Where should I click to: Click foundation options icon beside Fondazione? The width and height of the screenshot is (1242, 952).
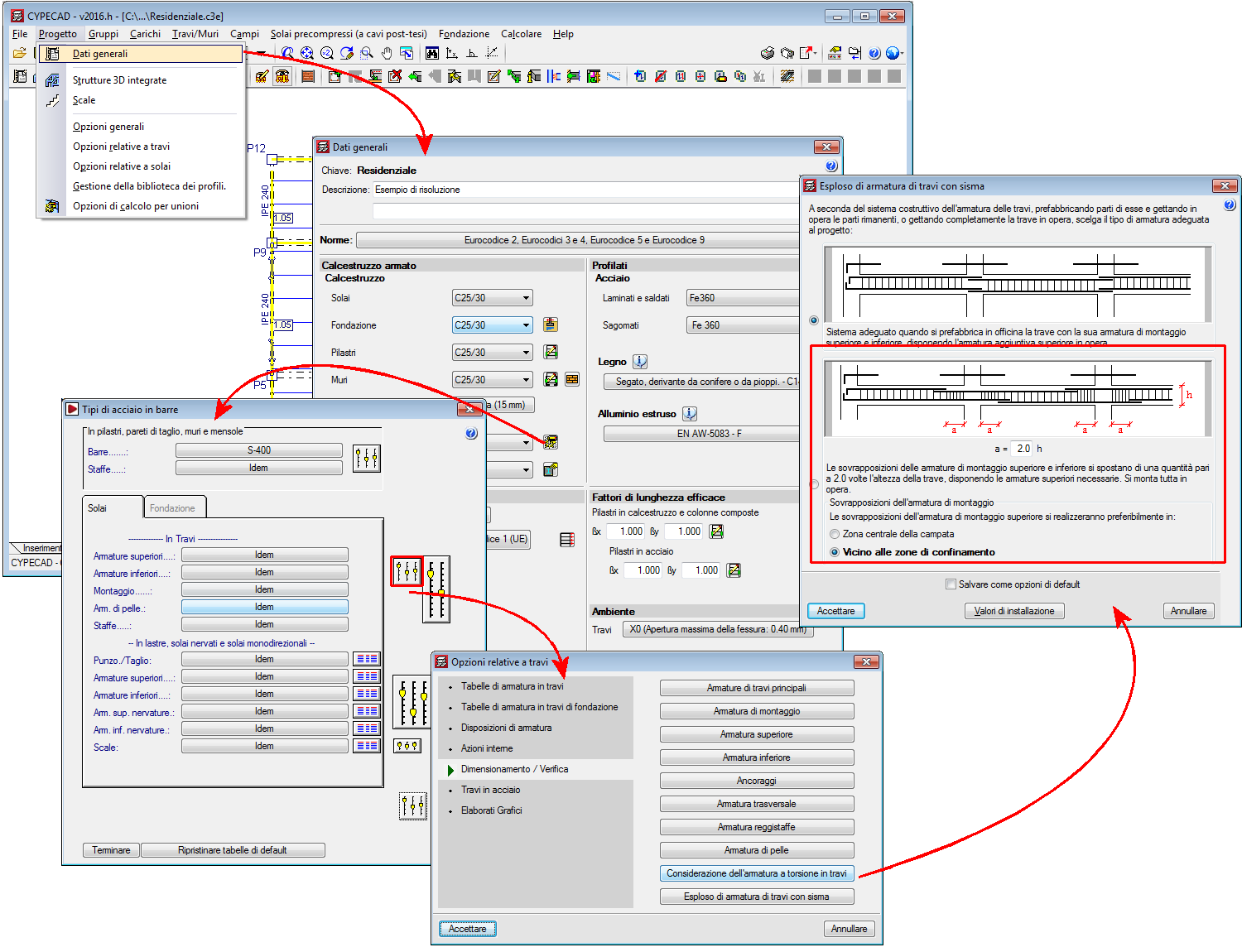coord(551,325)
